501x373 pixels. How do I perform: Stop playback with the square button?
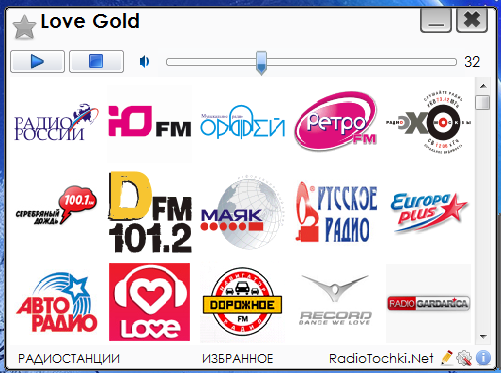click(96, 61)
